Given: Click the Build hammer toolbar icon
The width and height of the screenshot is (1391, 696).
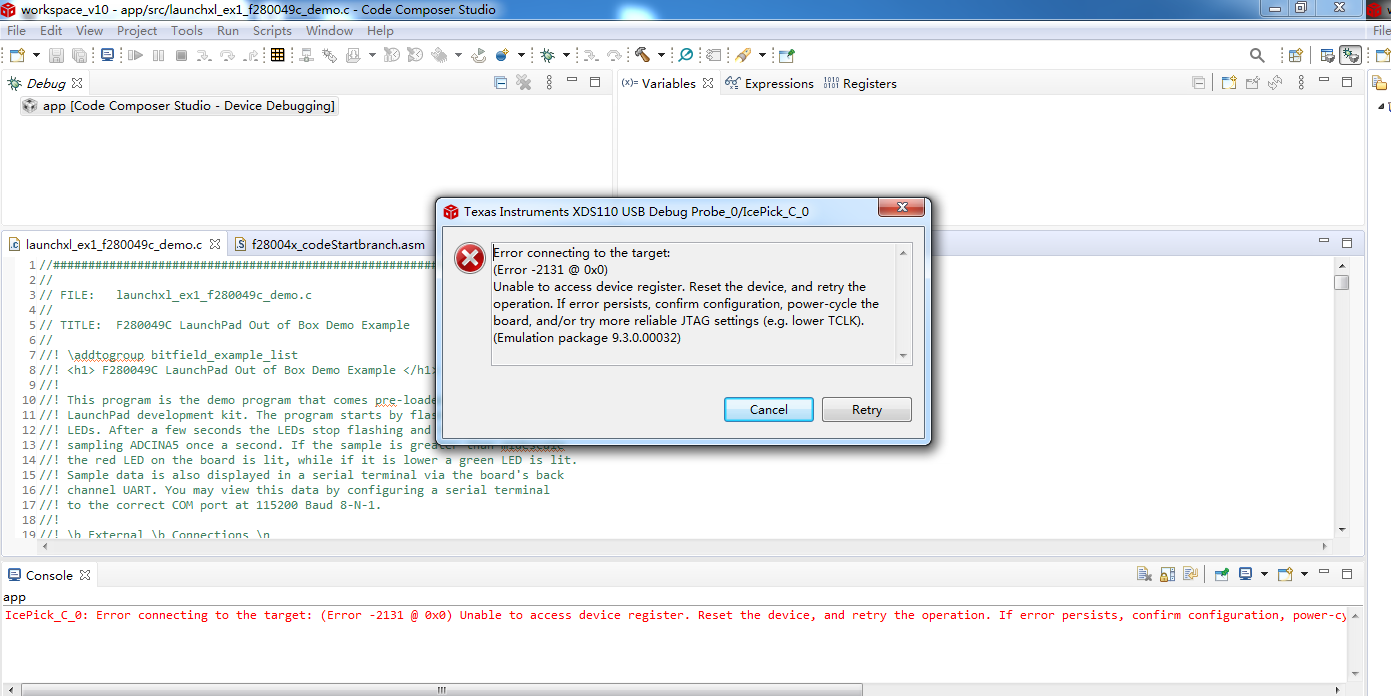Looking at the screenshot, I should [x=642, y=55].
